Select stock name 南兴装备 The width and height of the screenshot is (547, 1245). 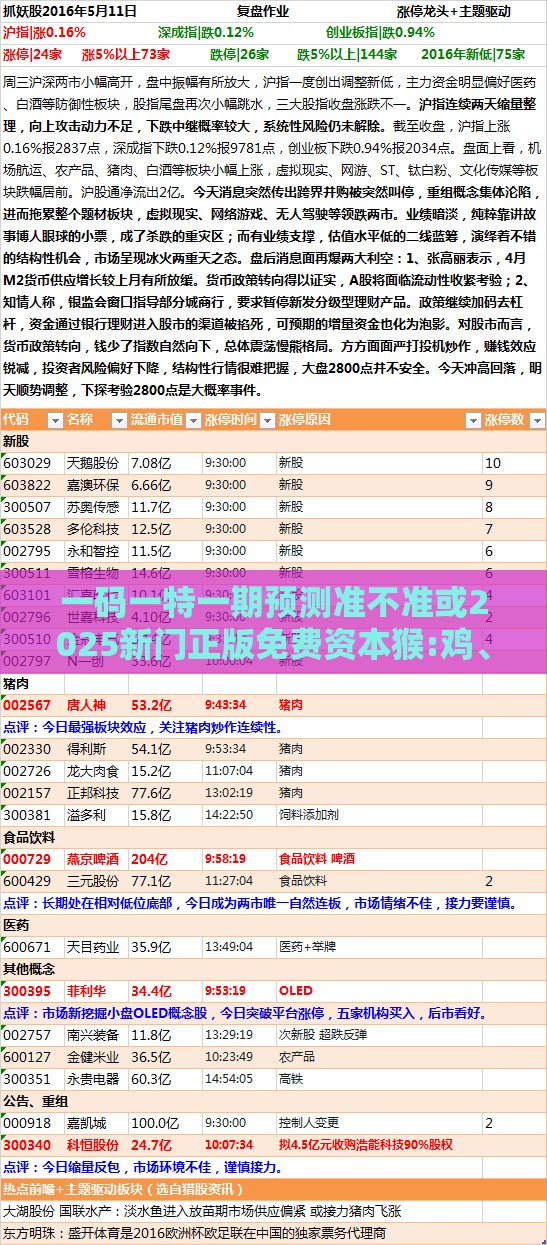point(92,1034)
